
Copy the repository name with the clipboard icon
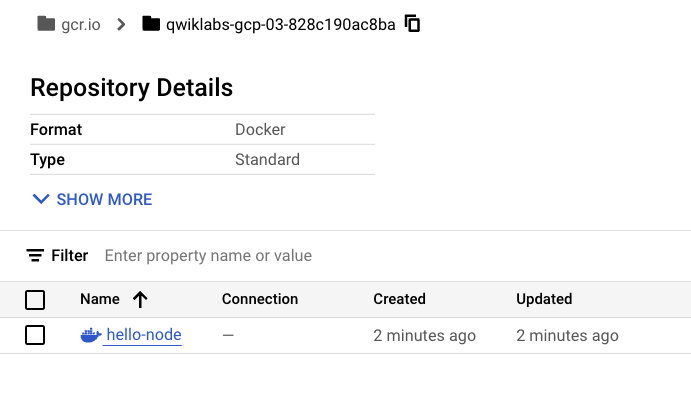[x=412, y=23]
